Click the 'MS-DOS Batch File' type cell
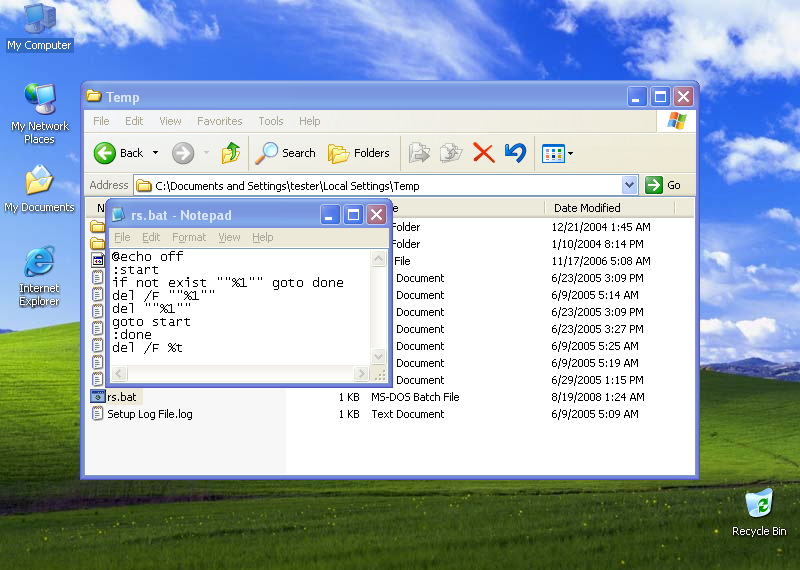This screenshot has width=800, height=570. coord(415,397)
